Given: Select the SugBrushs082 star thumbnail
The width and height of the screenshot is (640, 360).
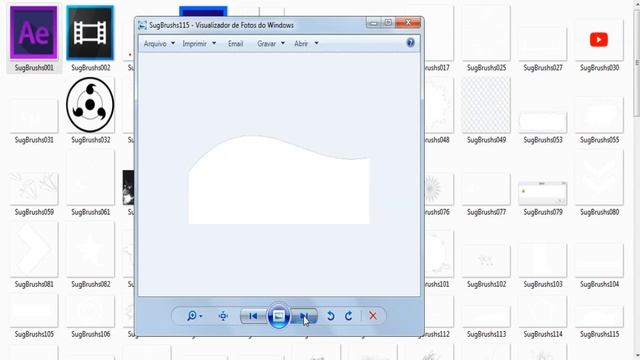Looking at the screenshot, I should (90, 249).
